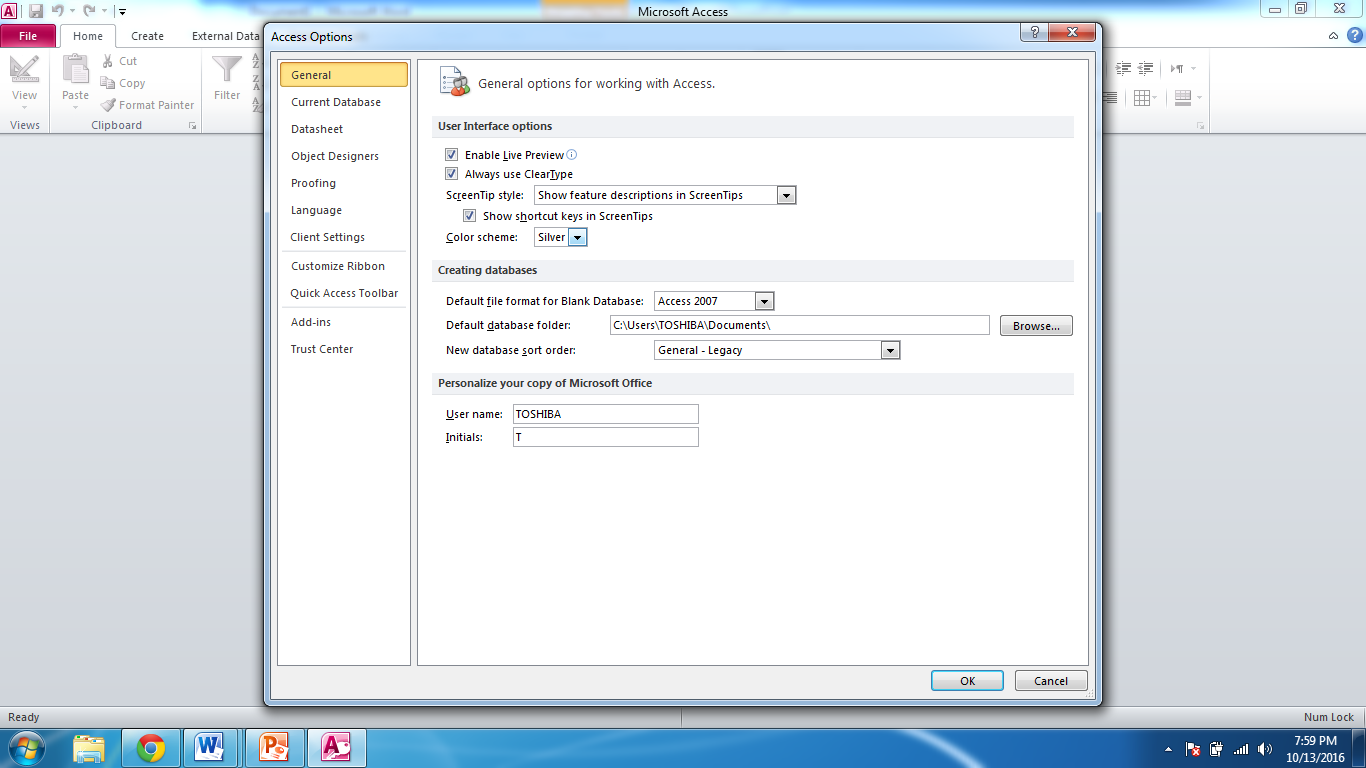Viewport: 1366px width, 768px height.
Task: Open the ScreenTip style dropdown
Action: click(x=788, y=195)
